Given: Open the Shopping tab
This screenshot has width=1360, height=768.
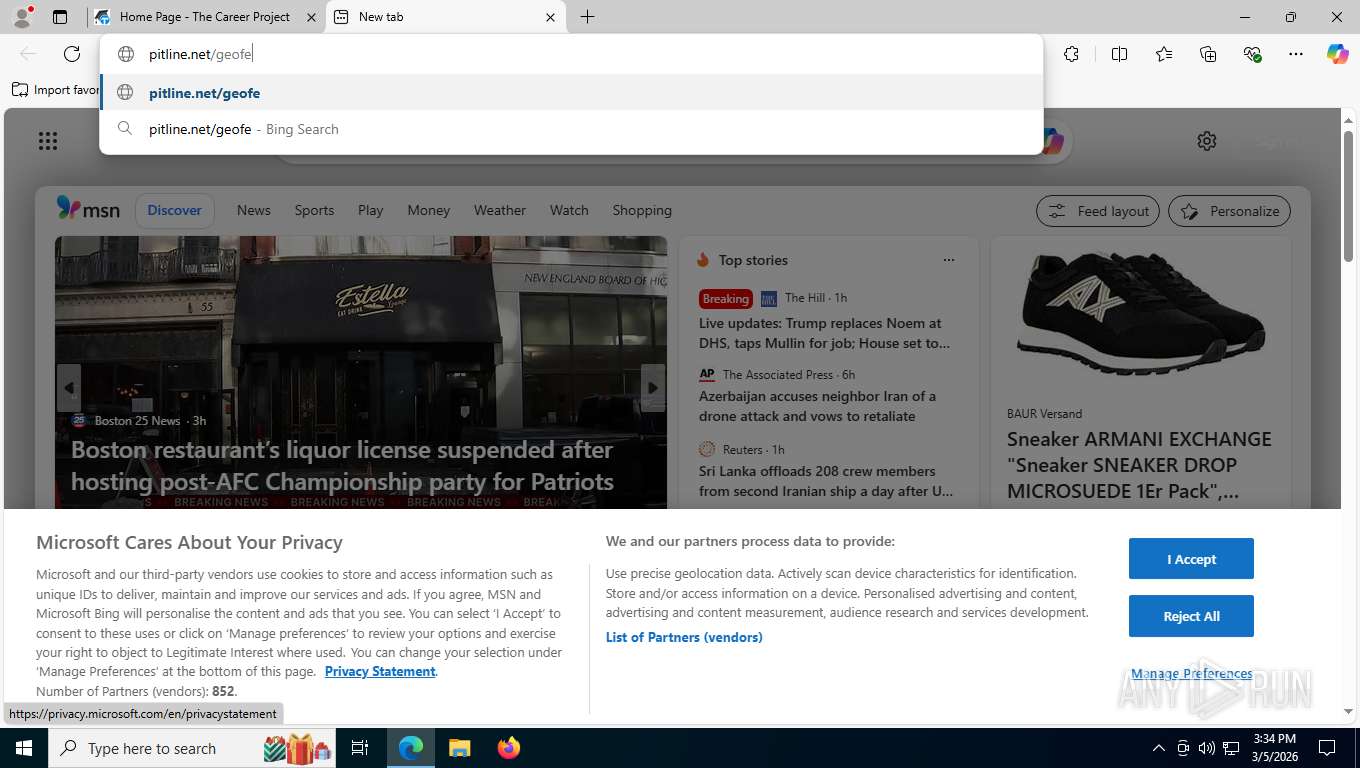Looking at the screenshot, I should coord(642,210).
